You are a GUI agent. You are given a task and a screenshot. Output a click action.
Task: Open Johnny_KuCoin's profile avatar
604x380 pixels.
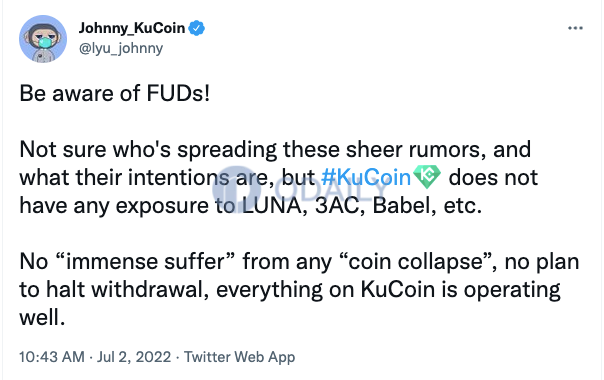point(43,39)
